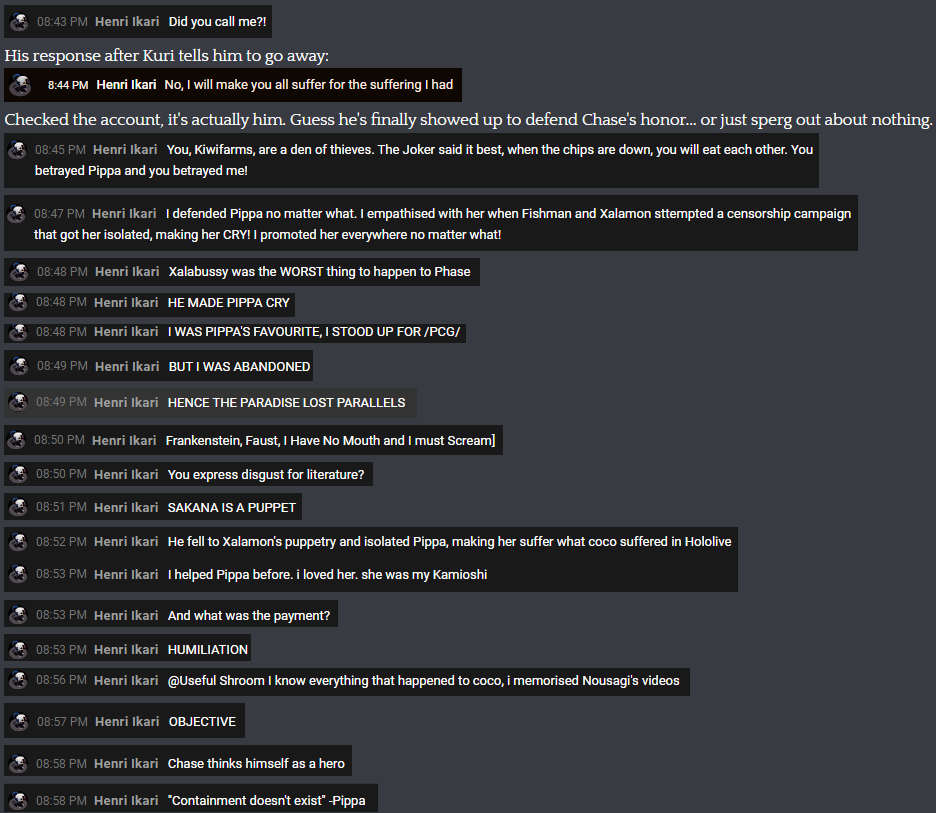Viewport: 936px width, 813px height.
Task: Click avatar beside 'SAKANA IS A PUPPET'
Action: point(18,507)
